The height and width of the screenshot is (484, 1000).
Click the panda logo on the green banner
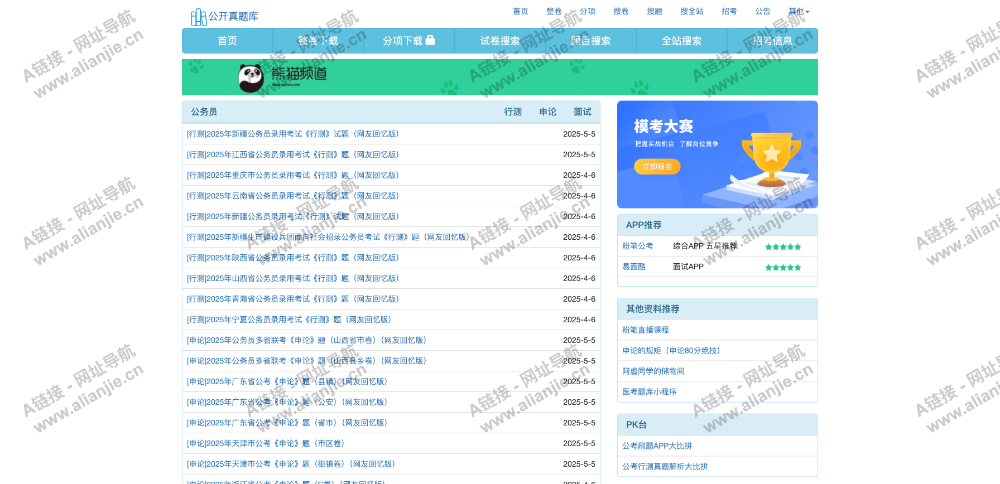click(x=251, y=77)
